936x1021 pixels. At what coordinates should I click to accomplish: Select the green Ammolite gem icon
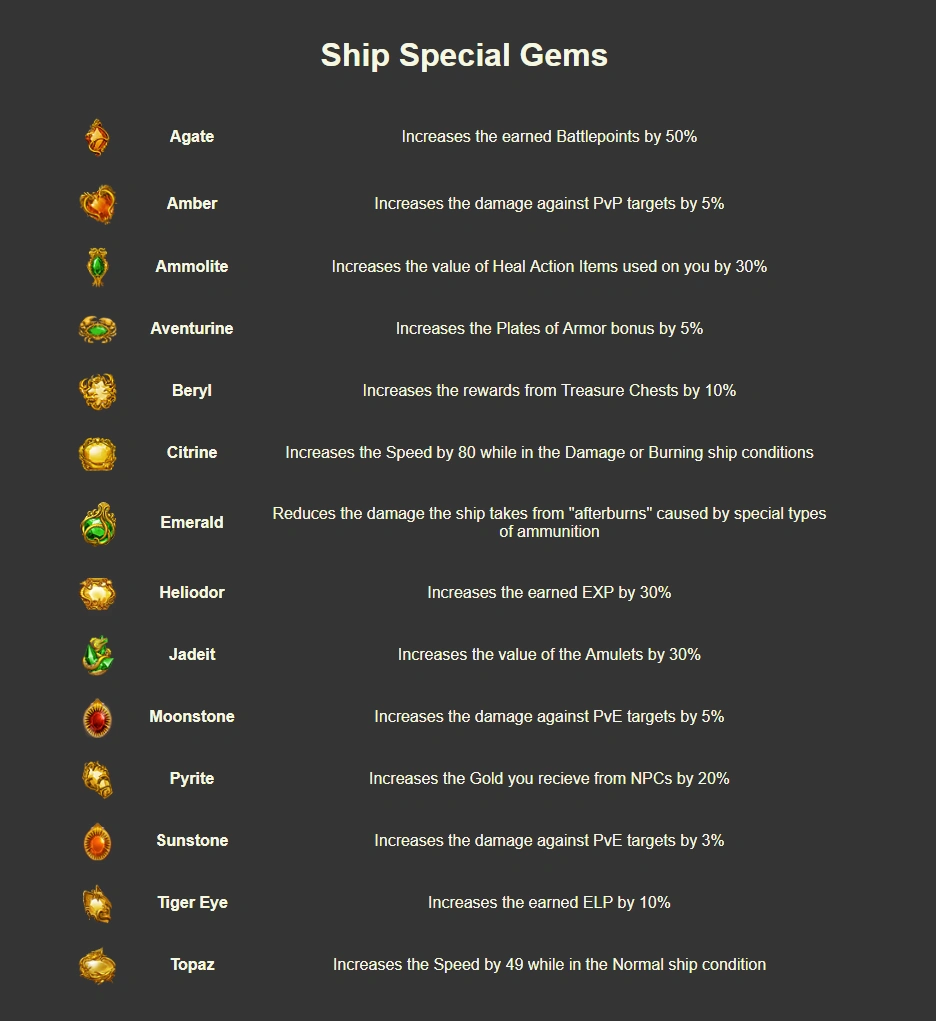[x=97, y=267]
